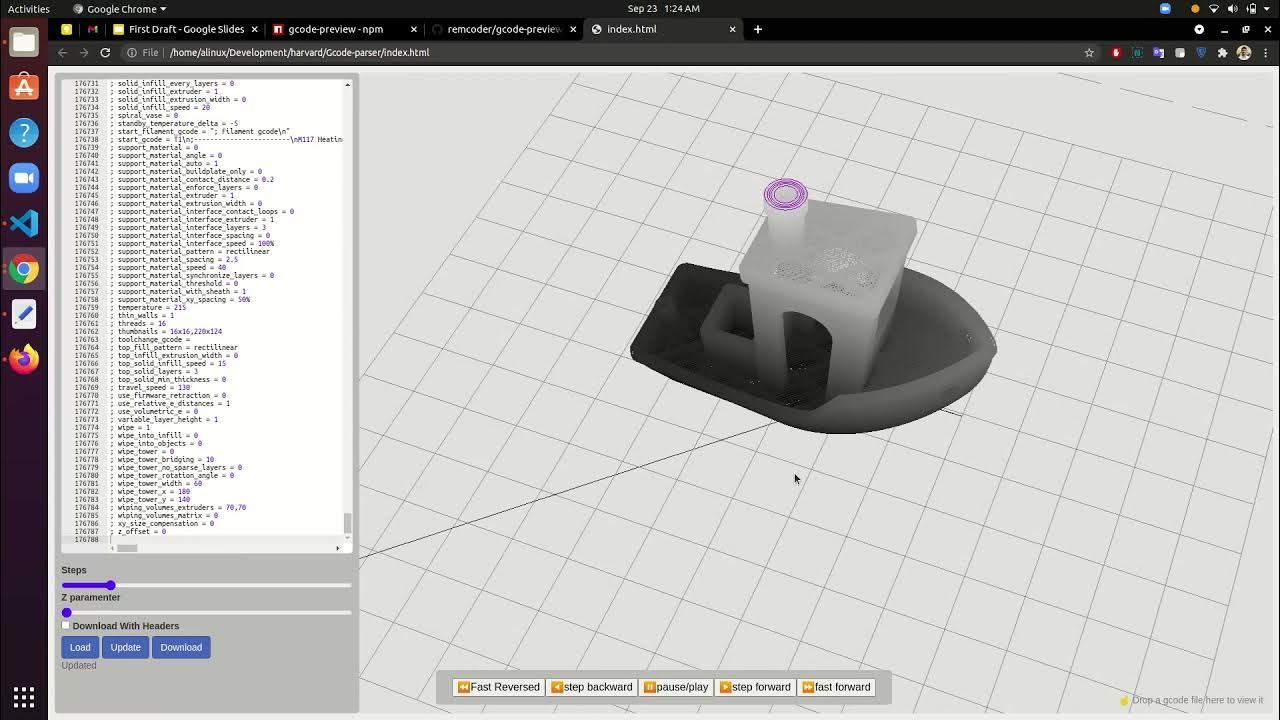Open Activities overview

pos(29,9)
